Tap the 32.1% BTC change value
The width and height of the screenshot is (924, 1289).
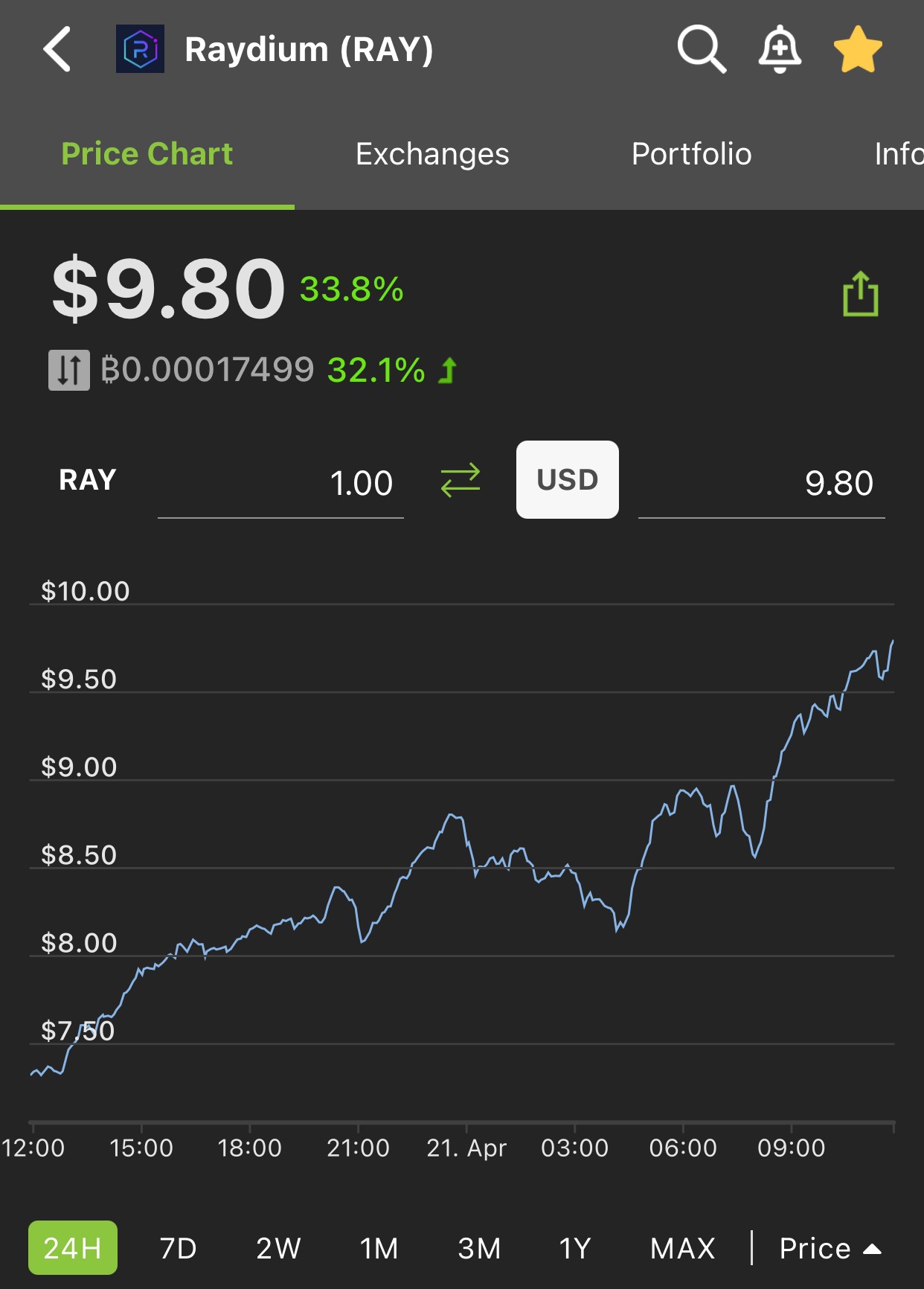click(x=376, y=370)
